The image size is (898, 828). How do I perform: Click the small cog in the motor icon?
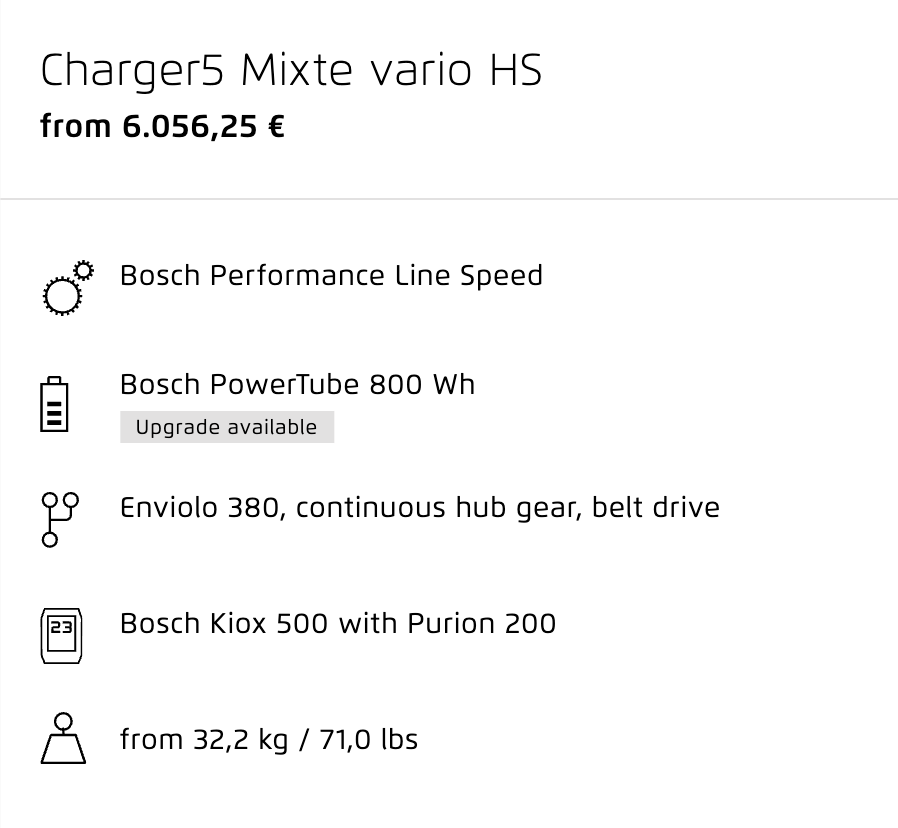(84, 270)
